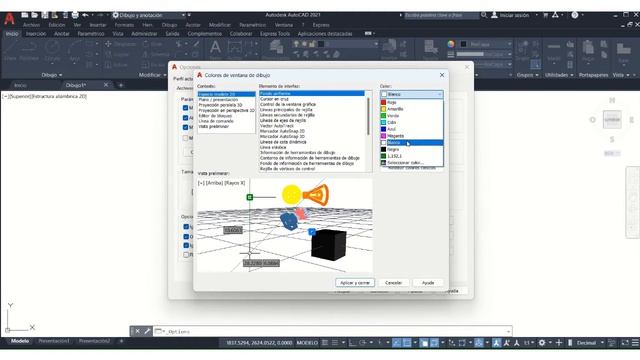Select Plano / presentación in Contexto list
This screenshot has width=640, height=360.
click(x=218, y=100)
